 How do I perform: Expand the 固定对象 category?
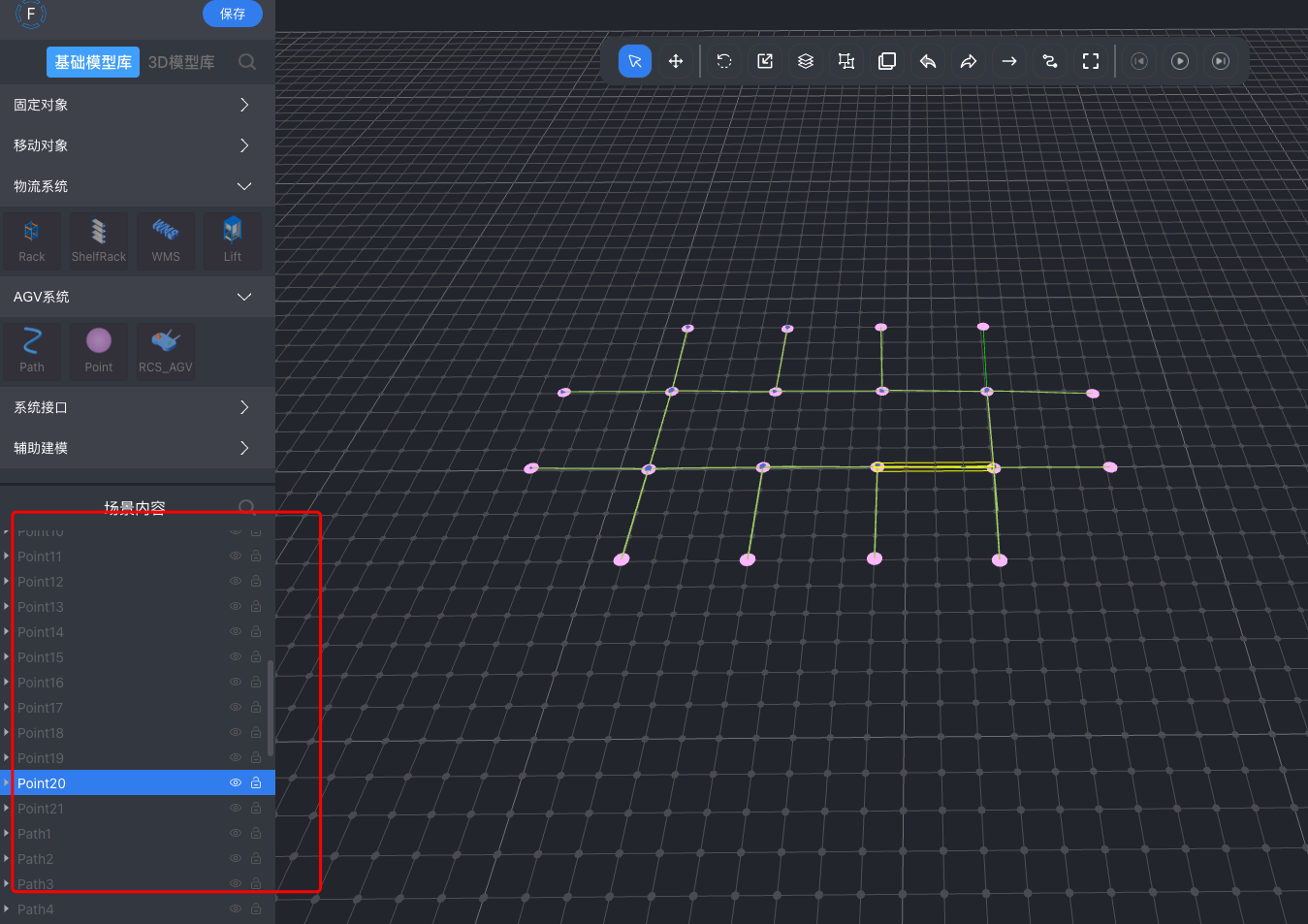[243, 105]
